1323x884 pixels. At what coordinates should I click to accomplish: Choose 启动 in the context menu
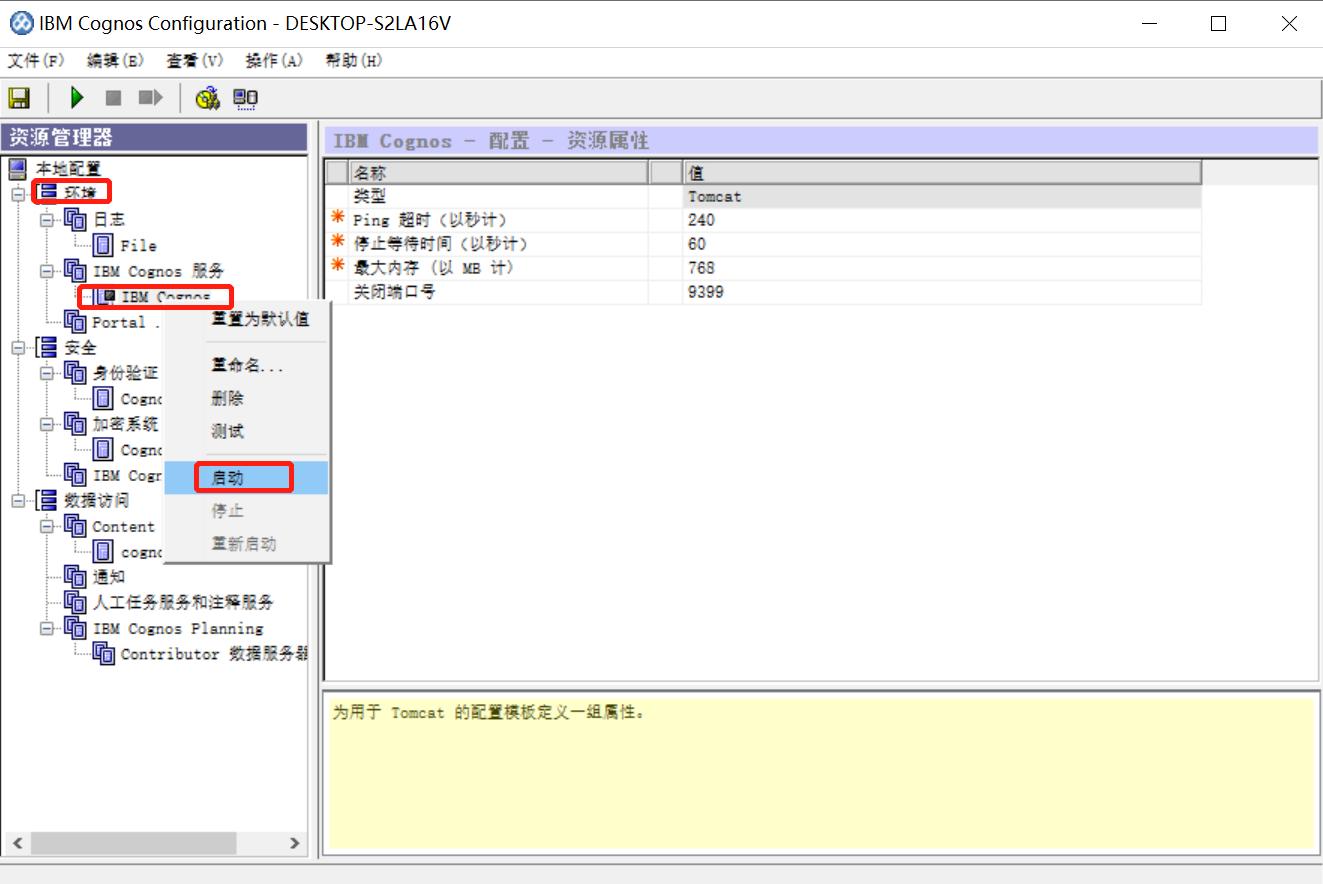pos(247,478)
